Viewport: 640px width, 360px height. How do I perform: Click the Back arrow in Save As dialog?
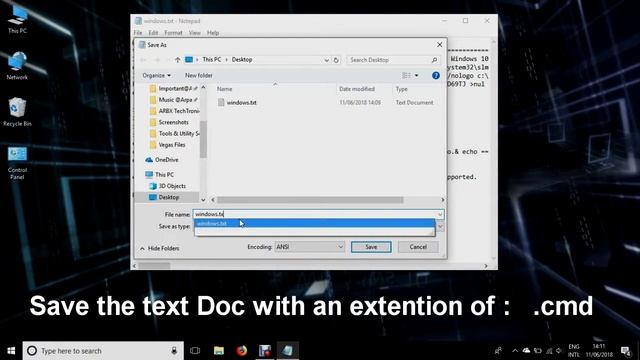[x=143, y=60]
